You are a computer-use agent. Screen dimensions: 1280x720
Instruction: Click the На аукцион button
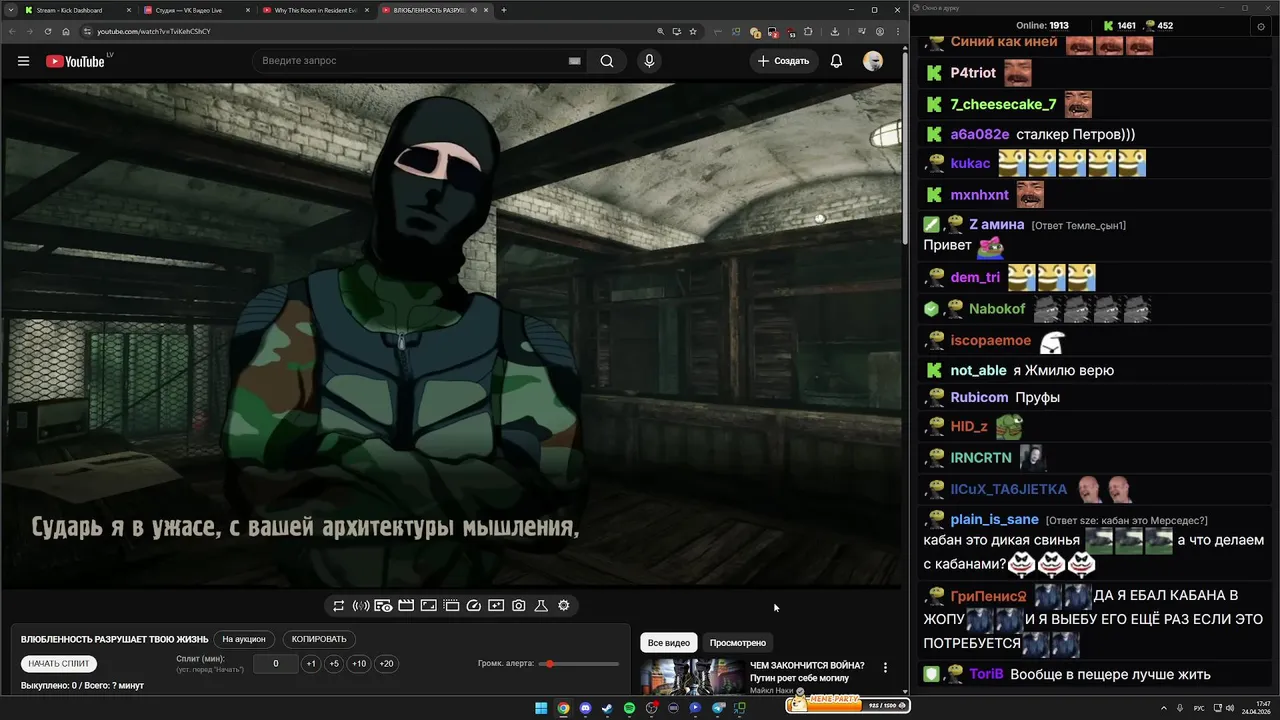click(x=244, y=639)
